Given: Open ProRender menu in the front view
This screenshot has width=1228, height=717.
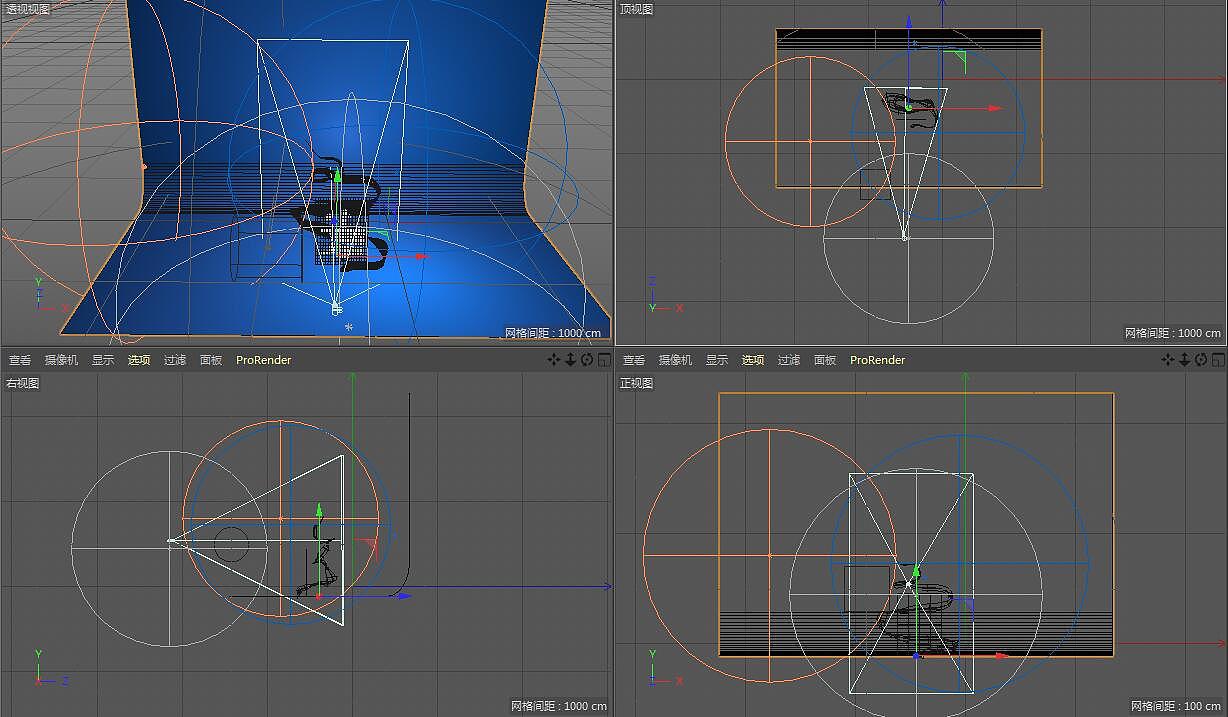Looking at the screenshot, I should click(x=878, y=360).
